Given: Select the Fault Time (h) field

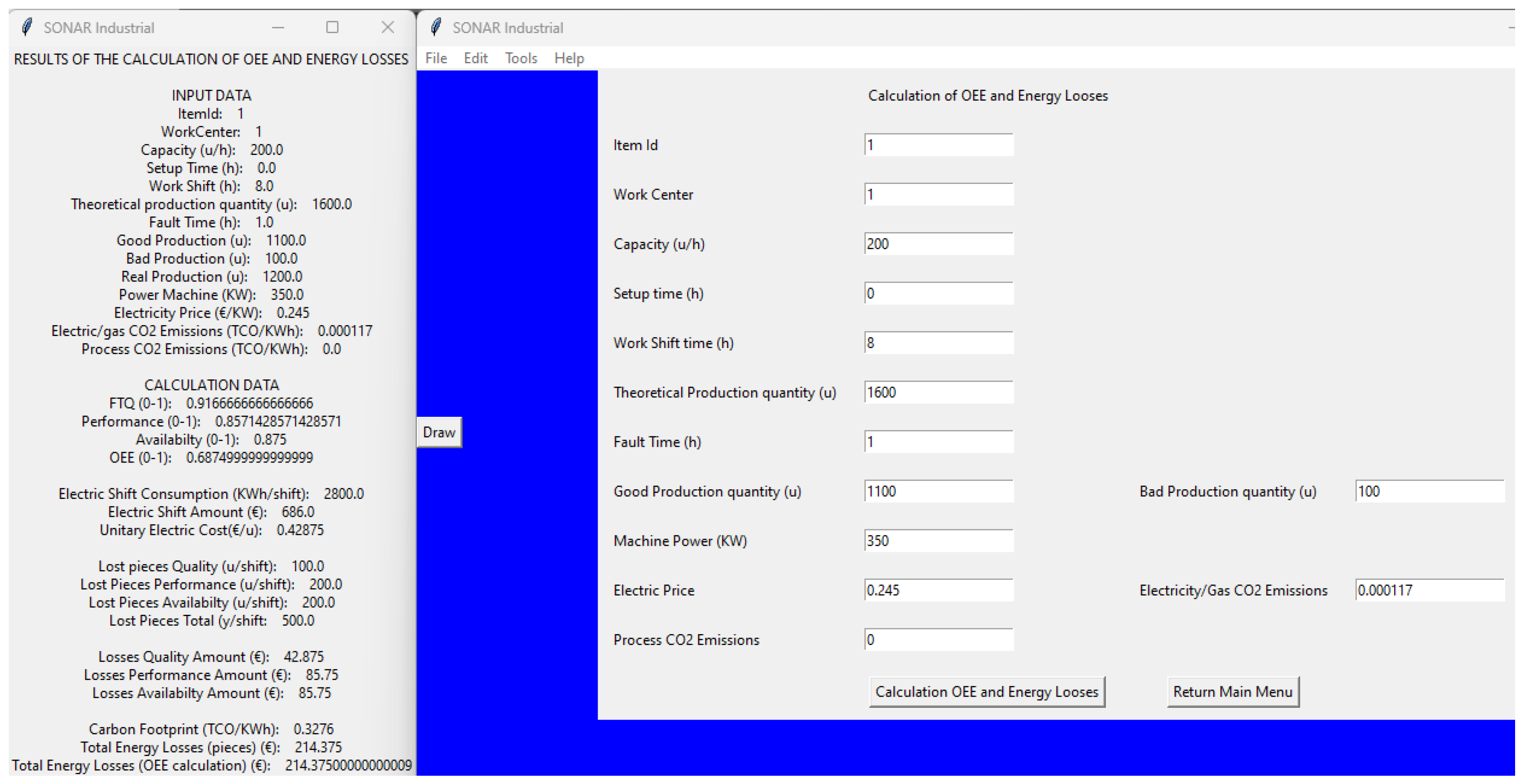Looking at the screenshot, I should coord(938,441).
